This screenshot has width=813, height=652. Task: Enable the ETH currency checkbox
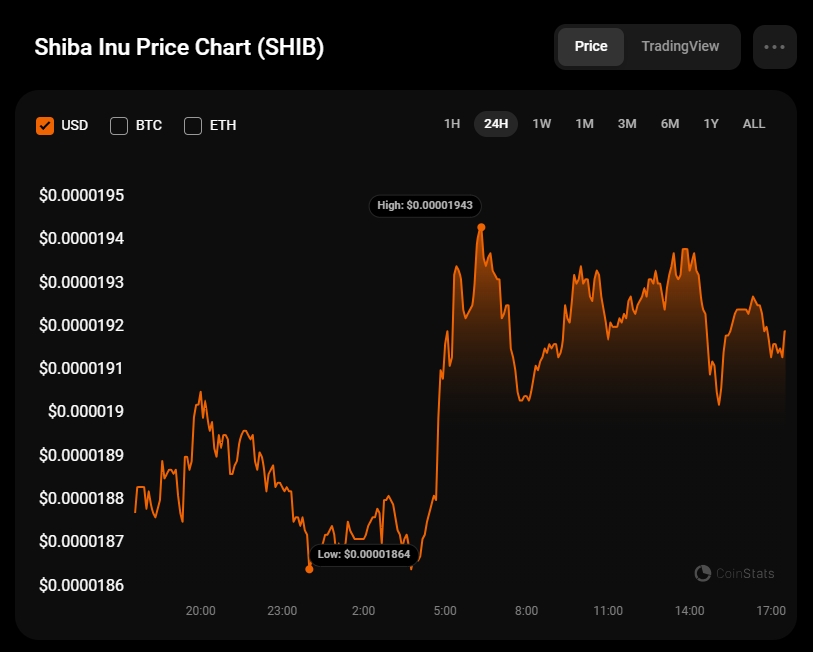pyautogui.click(x=193, y=125)
